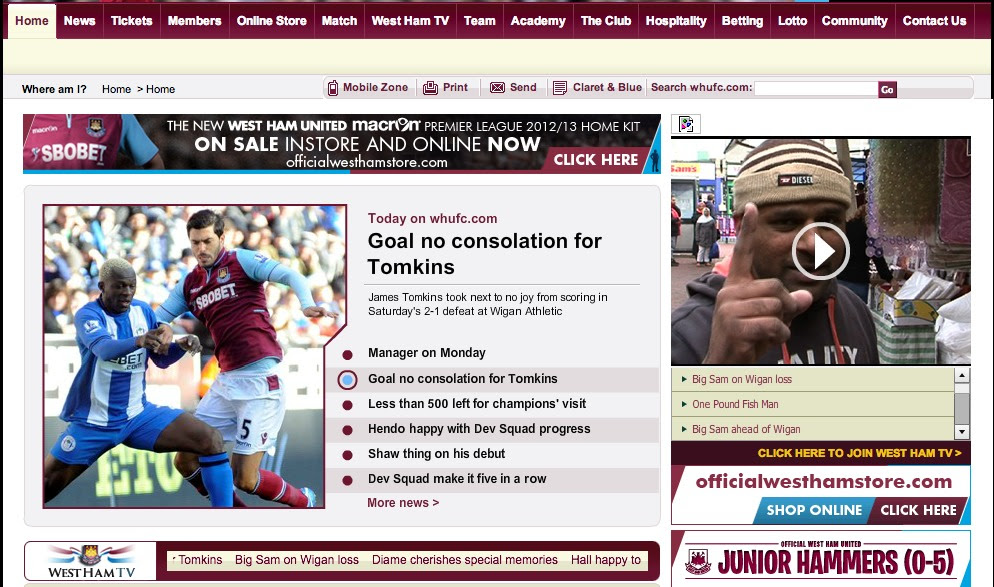Image resolution: width=994 pixels, height=587 pixels.
Task: Click the Send envelope icon
Action: (x=498, y=87)
